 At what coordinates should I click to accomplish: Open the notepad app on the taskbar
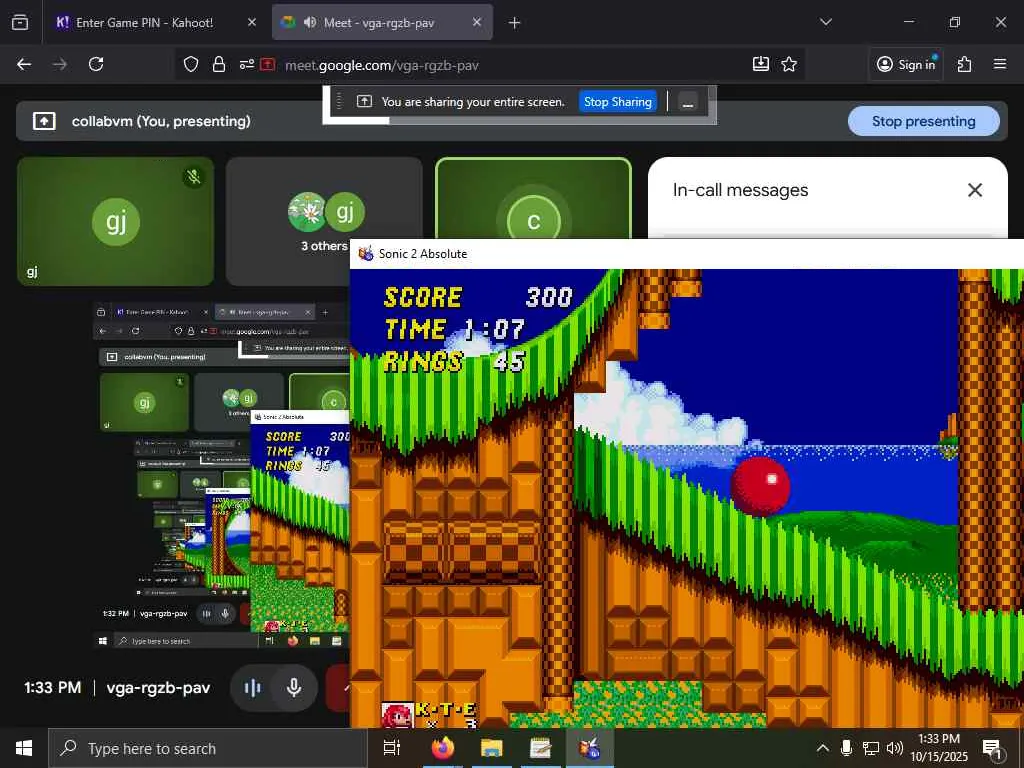[x=540, y=748]
